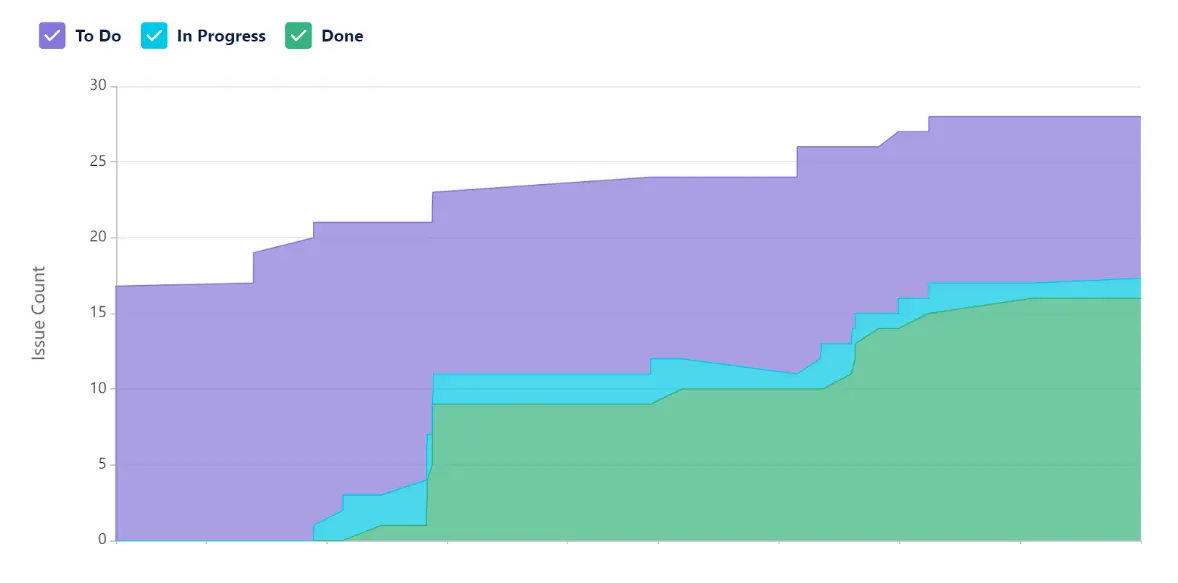
Task: Disable the green Done checkbox
Action: [298, 36]
